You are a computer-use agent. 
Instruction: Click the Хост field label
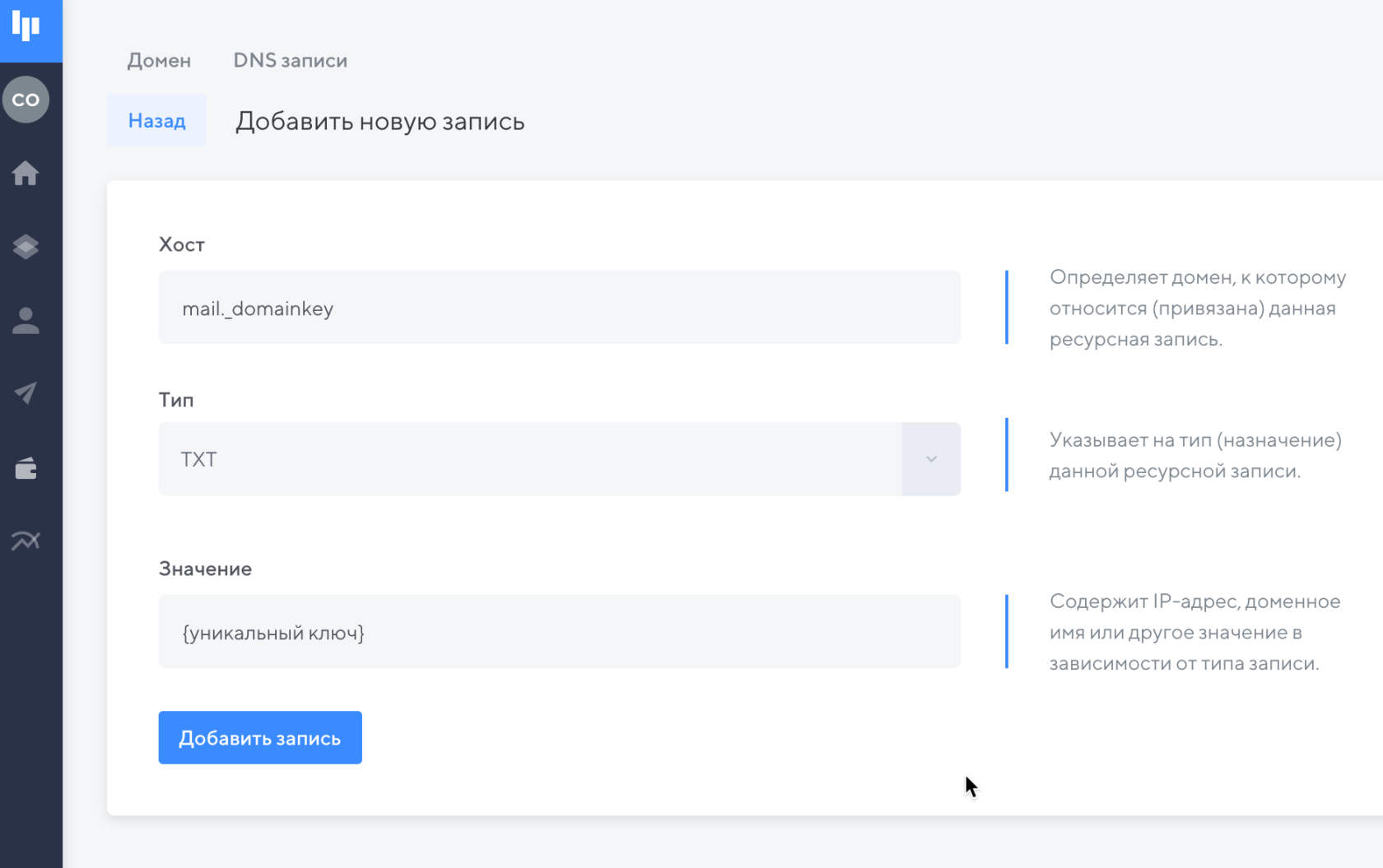[182, 244]
